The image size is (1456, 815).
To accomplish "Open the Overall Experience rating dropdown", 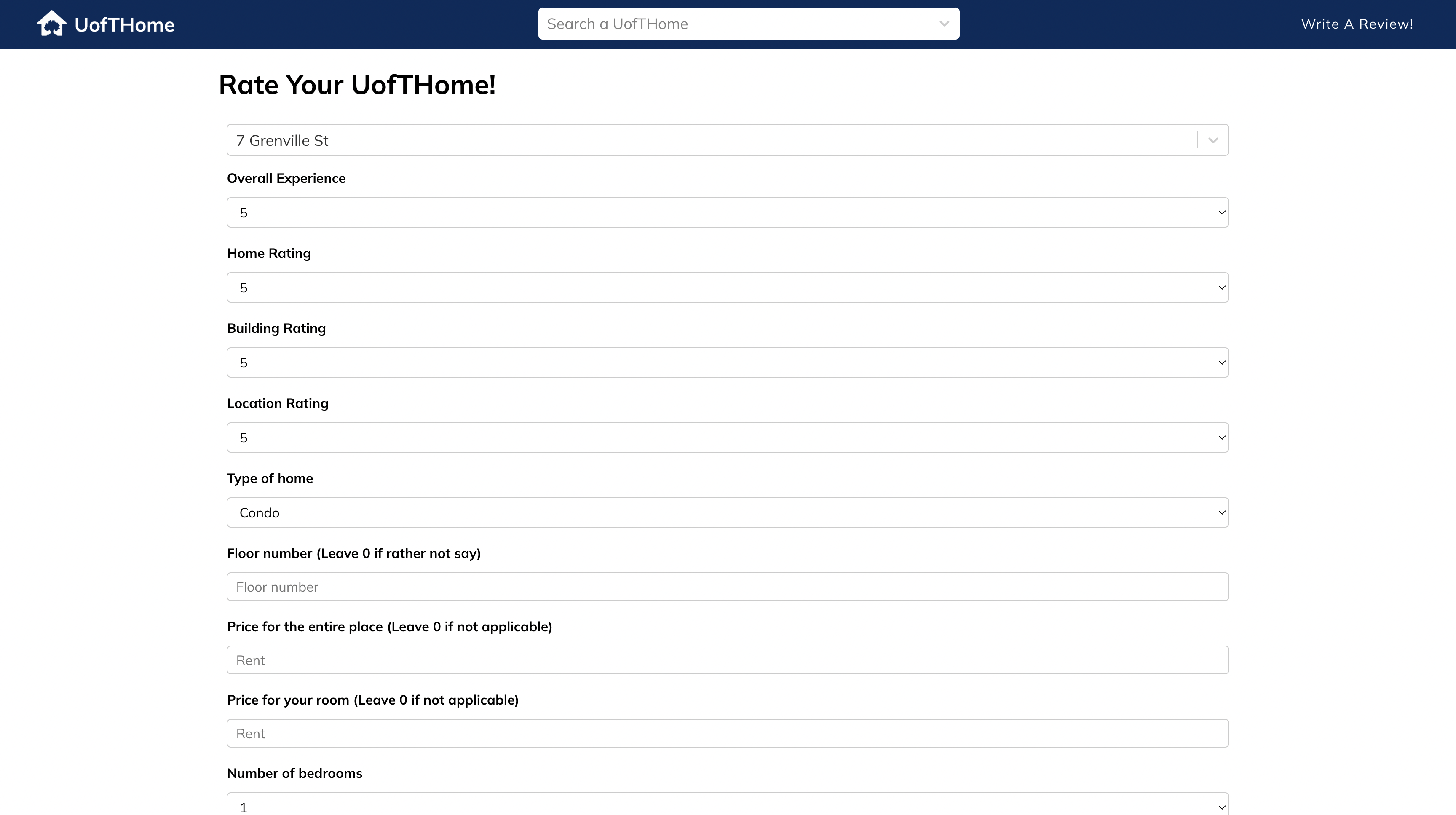I will click(x=728, y=212).
